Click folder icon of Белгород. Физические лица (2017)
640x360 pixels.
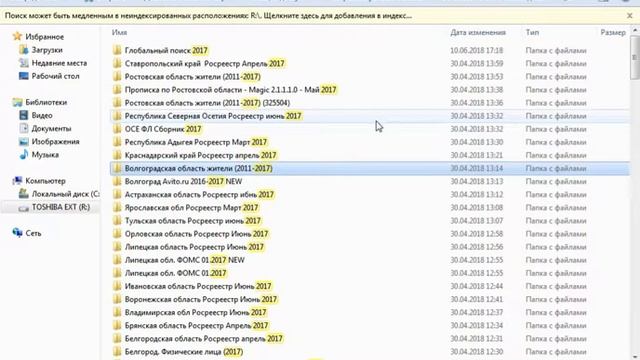117,351
